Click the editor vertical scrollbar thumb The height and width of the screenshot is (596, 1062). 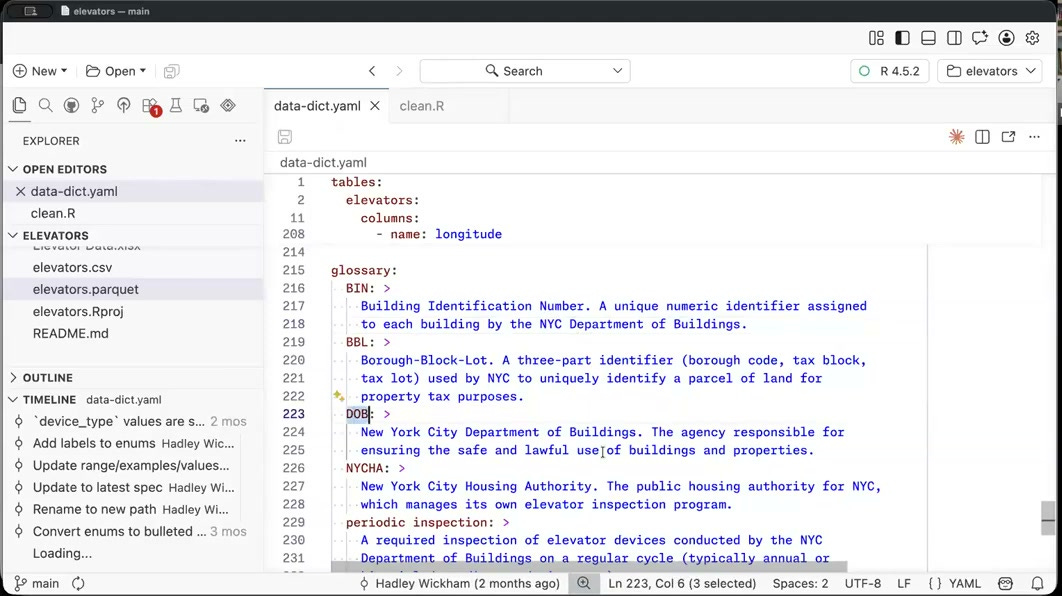[1048, 518]
